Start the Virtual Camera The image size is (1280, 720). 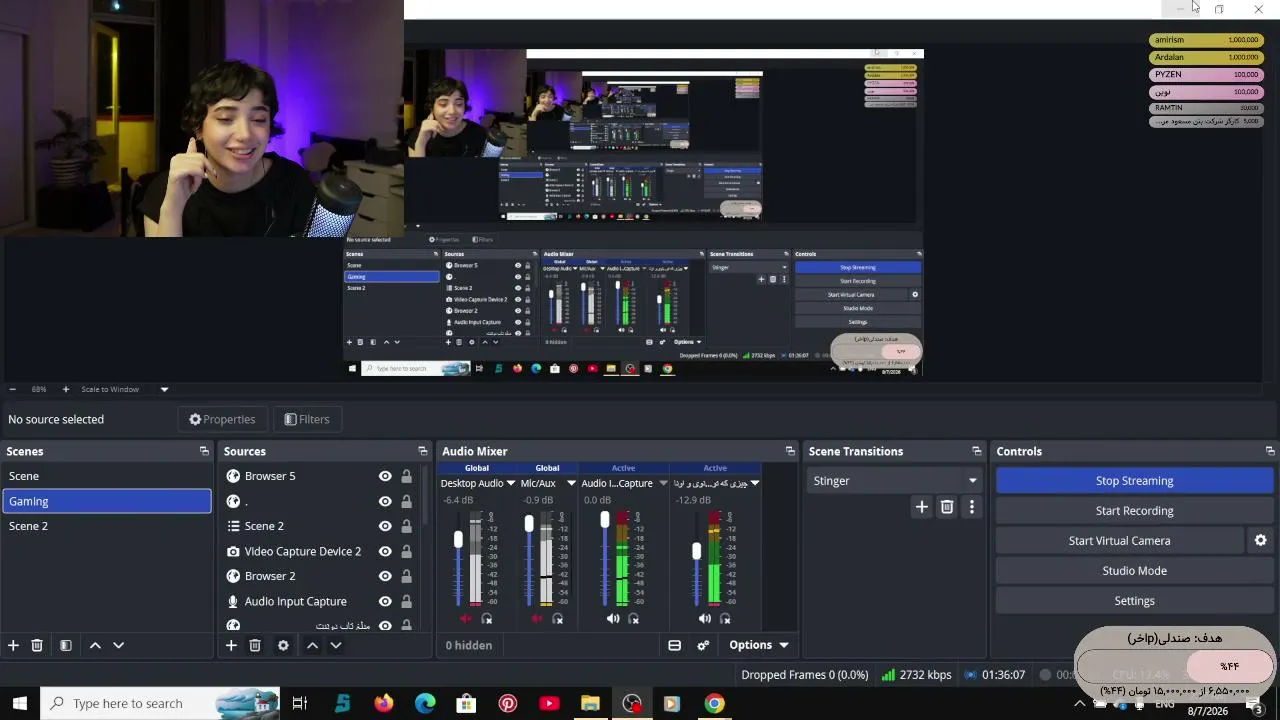click(1119, 541)
